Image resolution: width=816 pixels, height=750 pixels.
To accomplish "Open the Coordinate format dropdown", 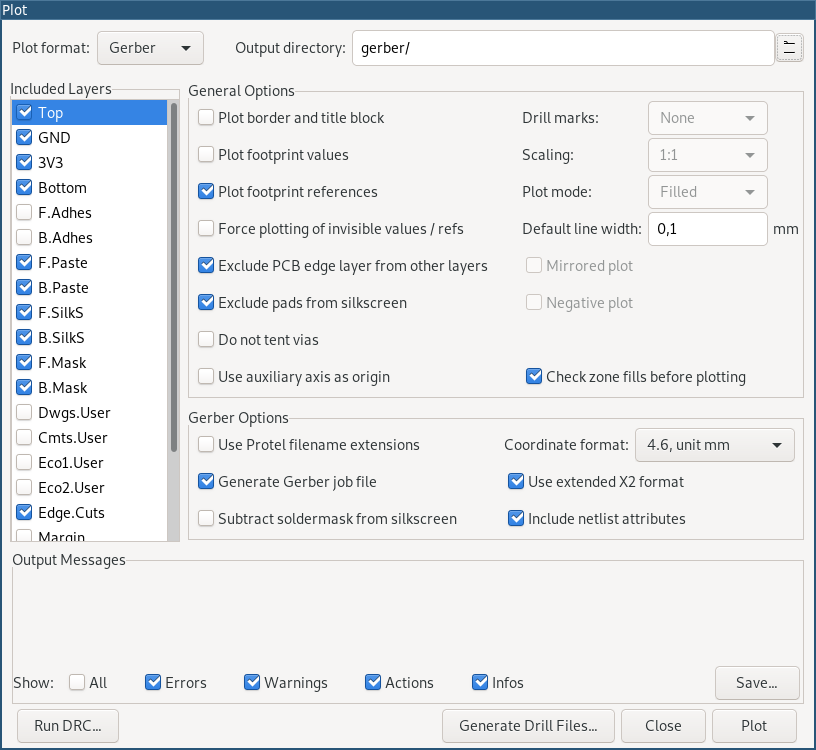I will [715, 445].
